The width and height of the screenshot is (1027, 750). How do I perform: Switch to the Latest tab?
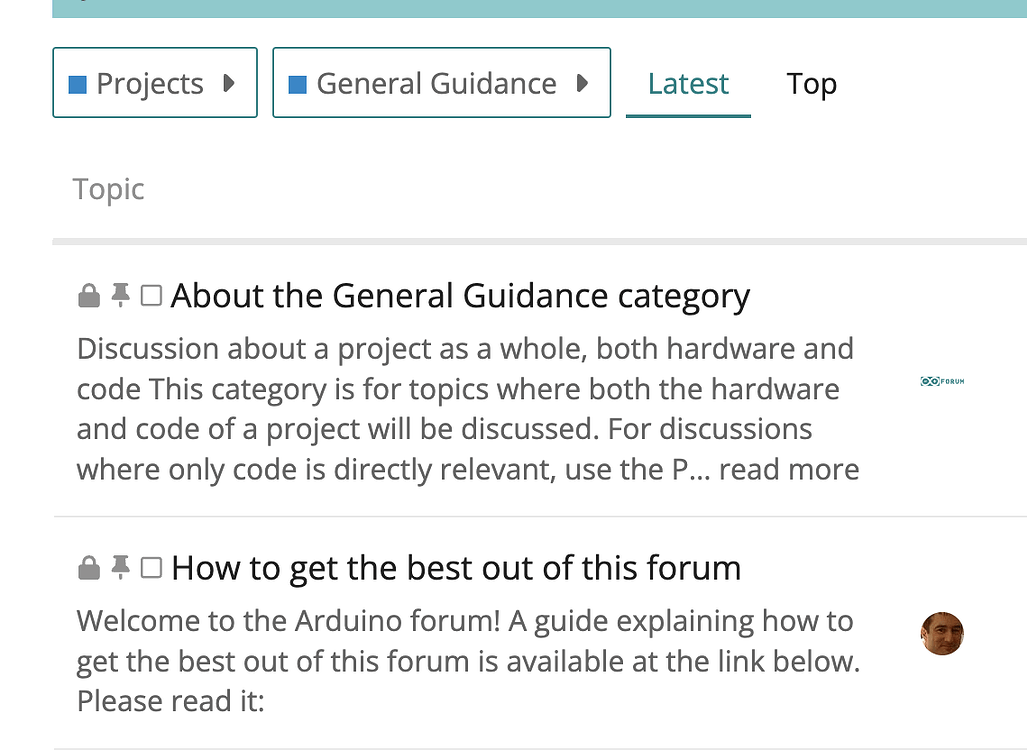(x=688, y=84)
